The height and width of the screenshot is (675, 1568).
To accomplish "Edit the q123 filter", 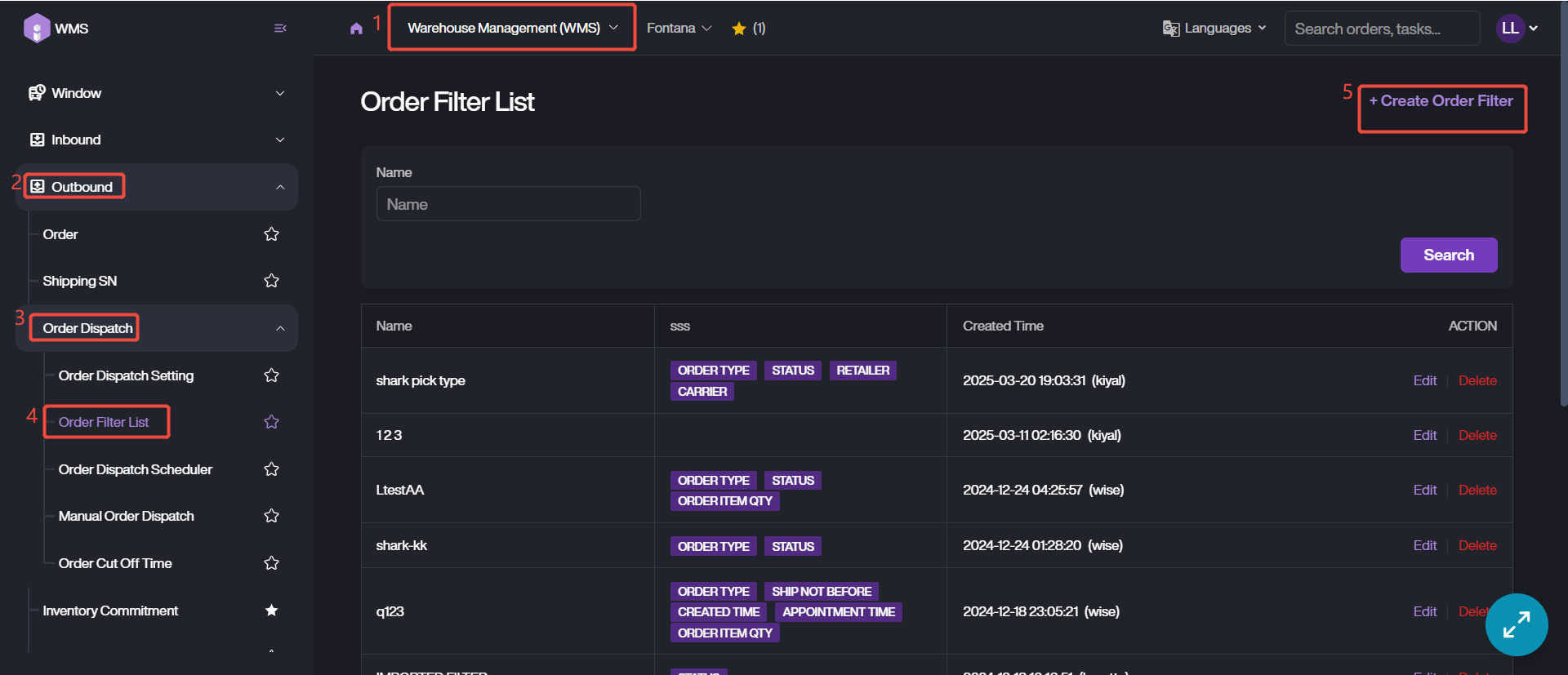I will [x=1425, y=611].
